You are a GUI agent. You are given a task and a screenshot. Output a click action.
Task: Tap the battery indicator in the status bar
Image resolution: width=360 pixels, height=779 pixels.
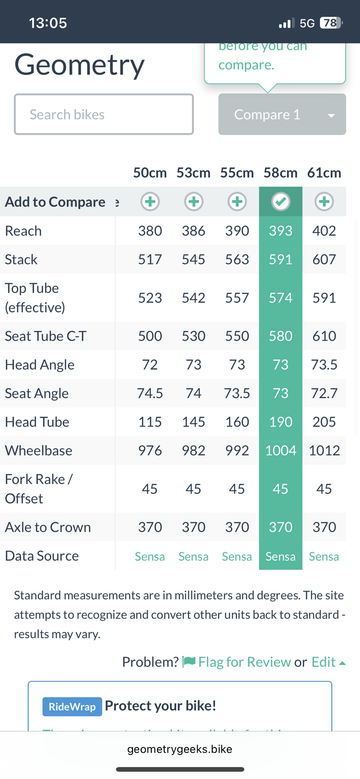click(x=331, y=23)
